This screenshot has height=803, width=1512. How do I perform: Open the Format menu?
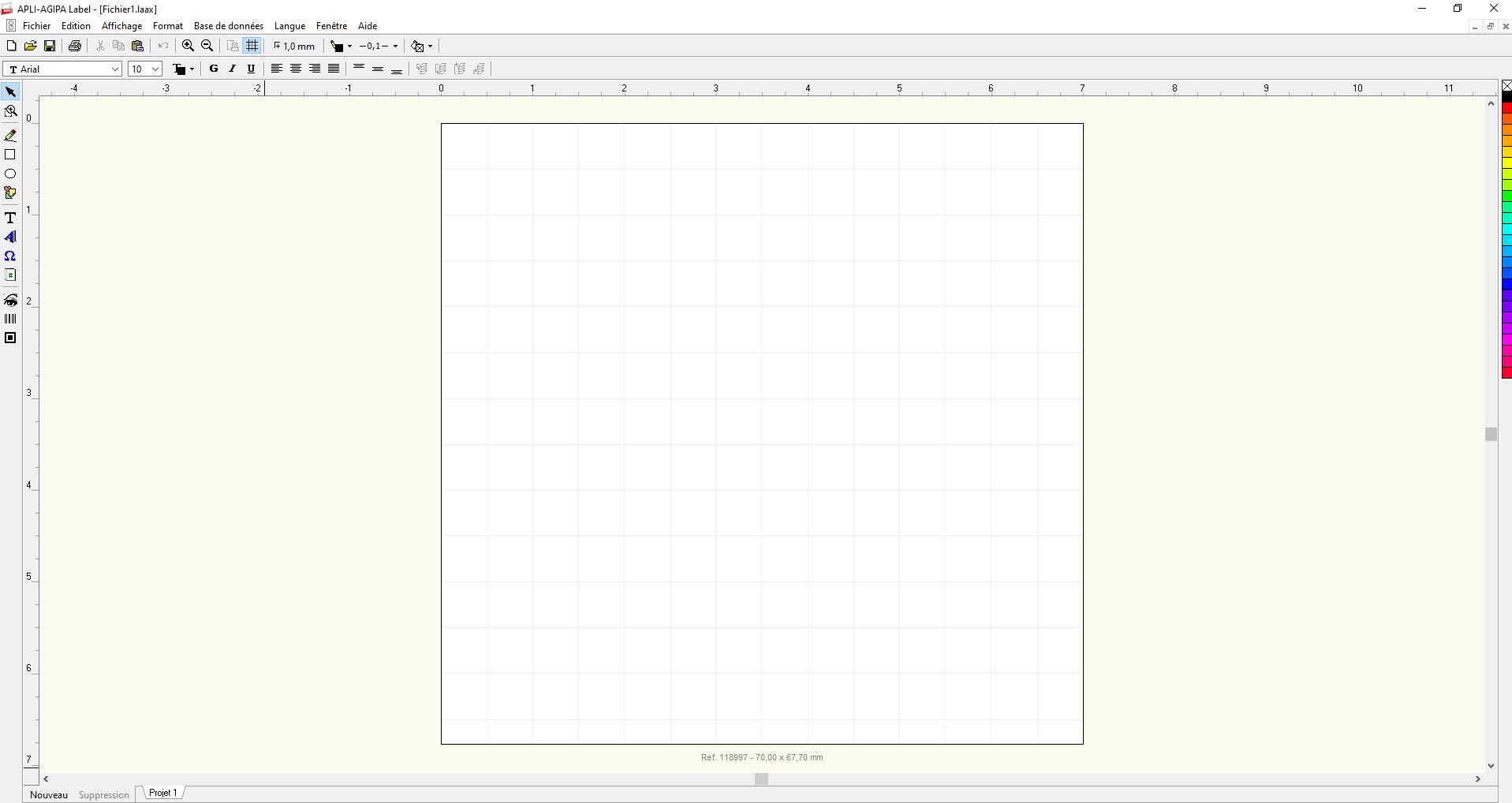click(168, 26)
